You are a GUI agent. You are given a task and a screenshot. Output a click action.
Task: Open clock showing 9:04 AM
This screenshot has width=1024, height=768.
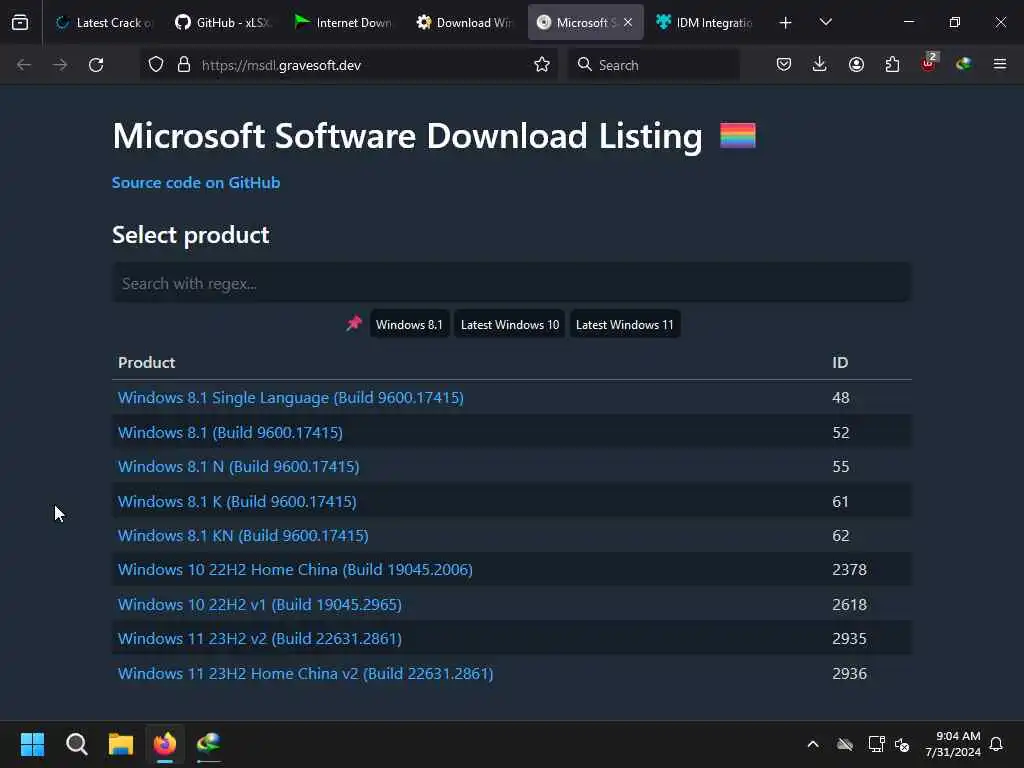click(x=953, y=744)
